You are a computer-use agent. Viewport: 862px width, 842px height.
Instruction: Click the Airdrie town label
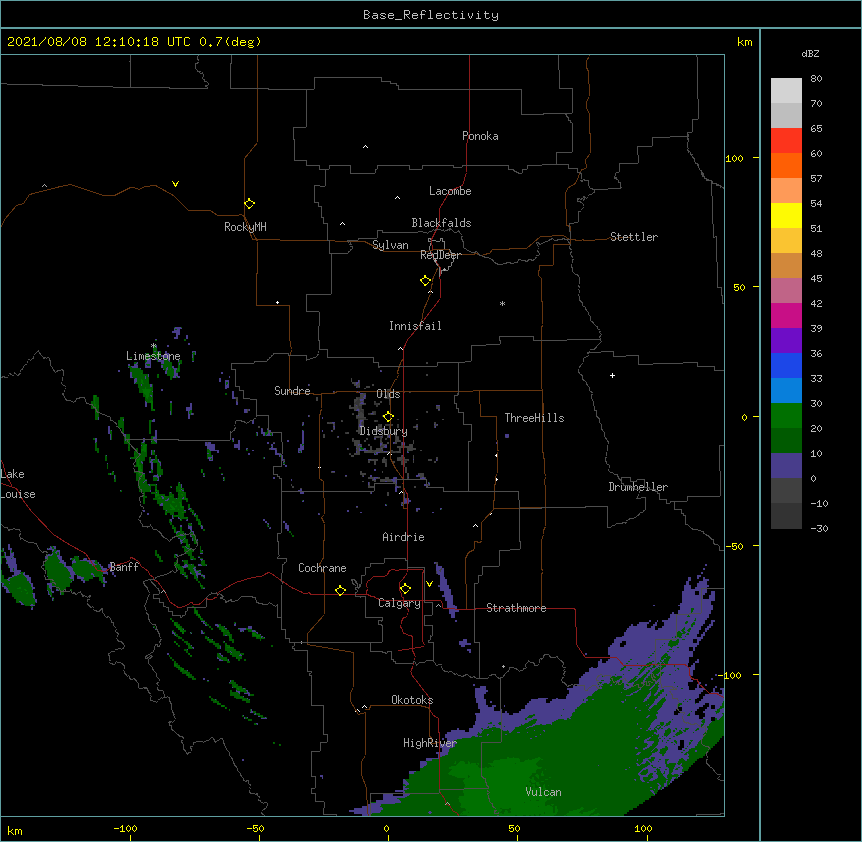pyautogui.click(x=404, y=537)
